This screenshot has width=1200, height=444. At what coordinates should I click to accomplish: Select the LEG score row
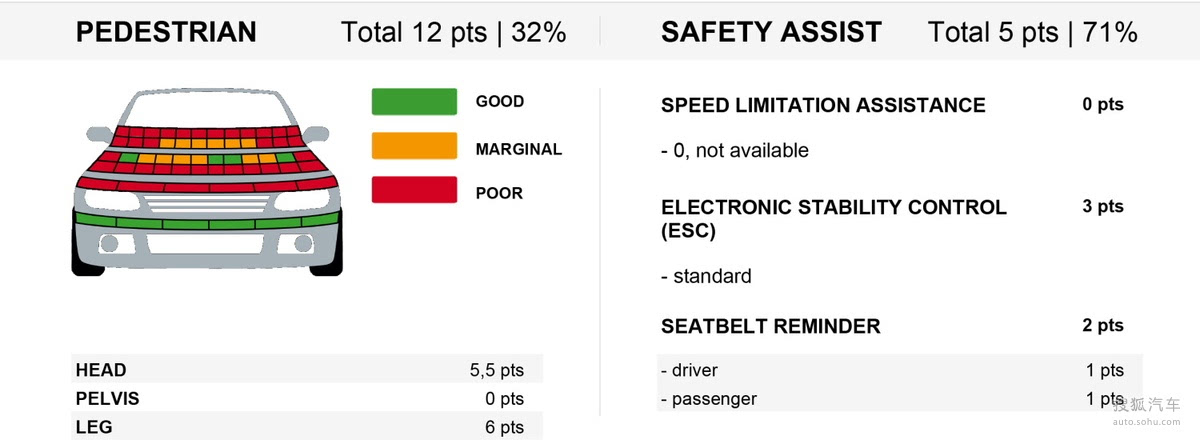point(306,427)
